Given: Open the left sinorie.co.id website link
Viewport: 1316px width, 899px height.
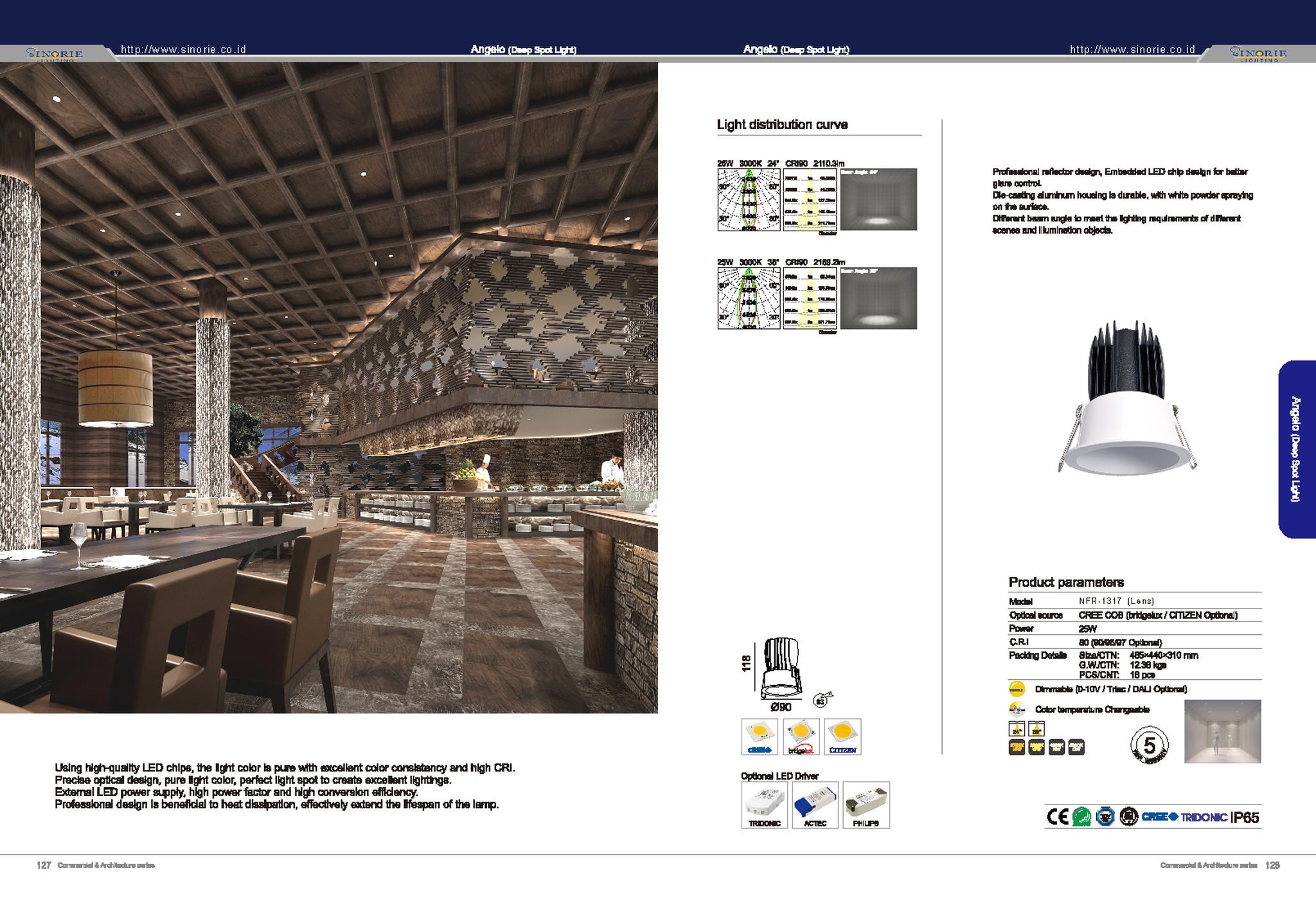Looking at the screenshot, I should 183,49.
